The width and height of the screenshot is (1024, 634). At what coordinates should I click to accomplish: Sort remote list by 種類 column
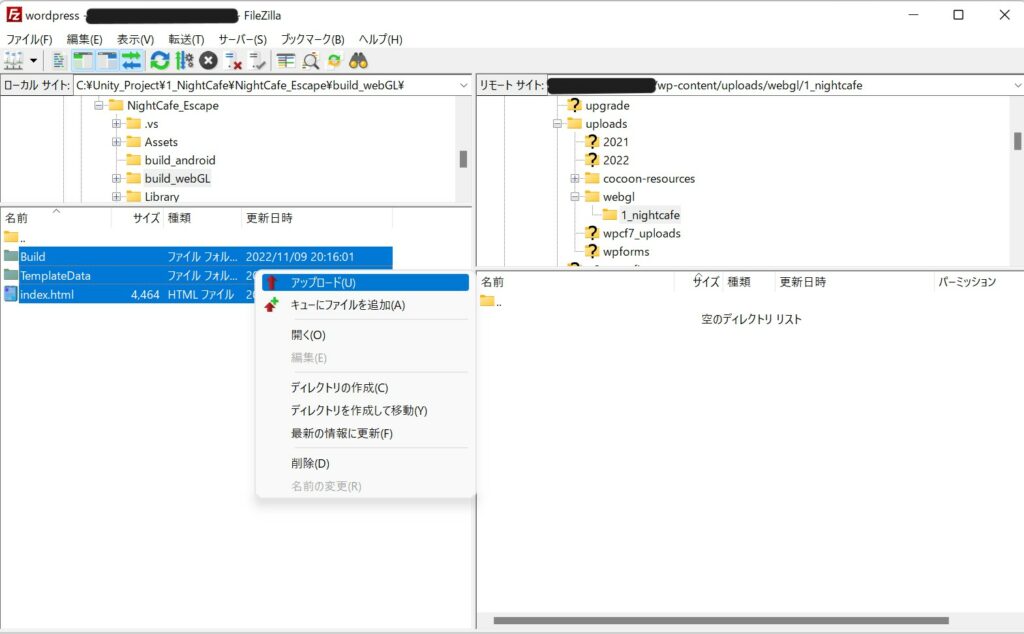[748, 281]
